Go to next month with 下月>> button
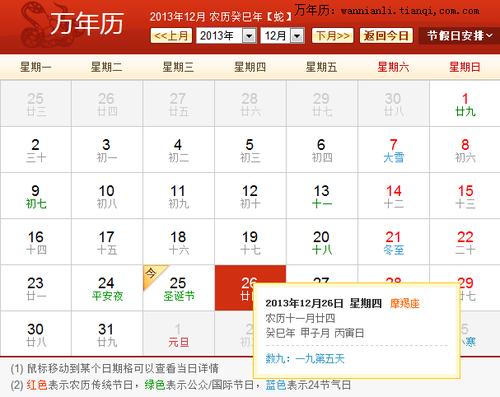The image size is (500, 397). (x=333, y=36)
